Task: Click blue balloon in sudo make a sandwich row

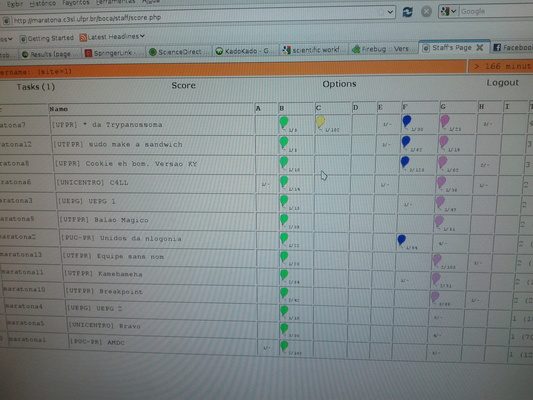Action: point(406,142)
